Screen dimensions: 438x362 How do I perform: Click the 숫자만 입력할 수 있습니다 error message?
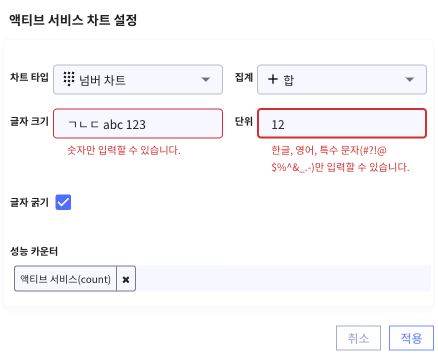click(124, 150)
